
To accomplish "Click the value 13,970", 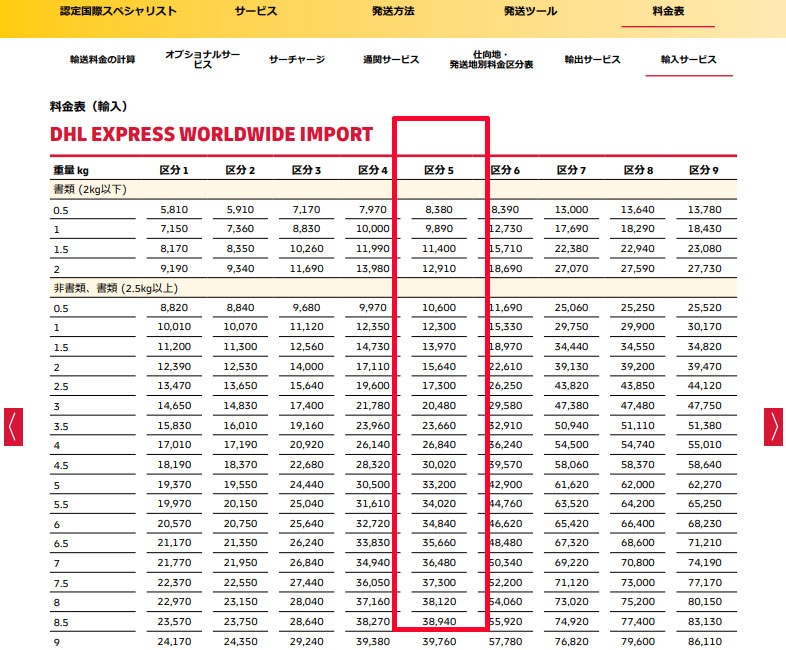I will click(439, 347).
